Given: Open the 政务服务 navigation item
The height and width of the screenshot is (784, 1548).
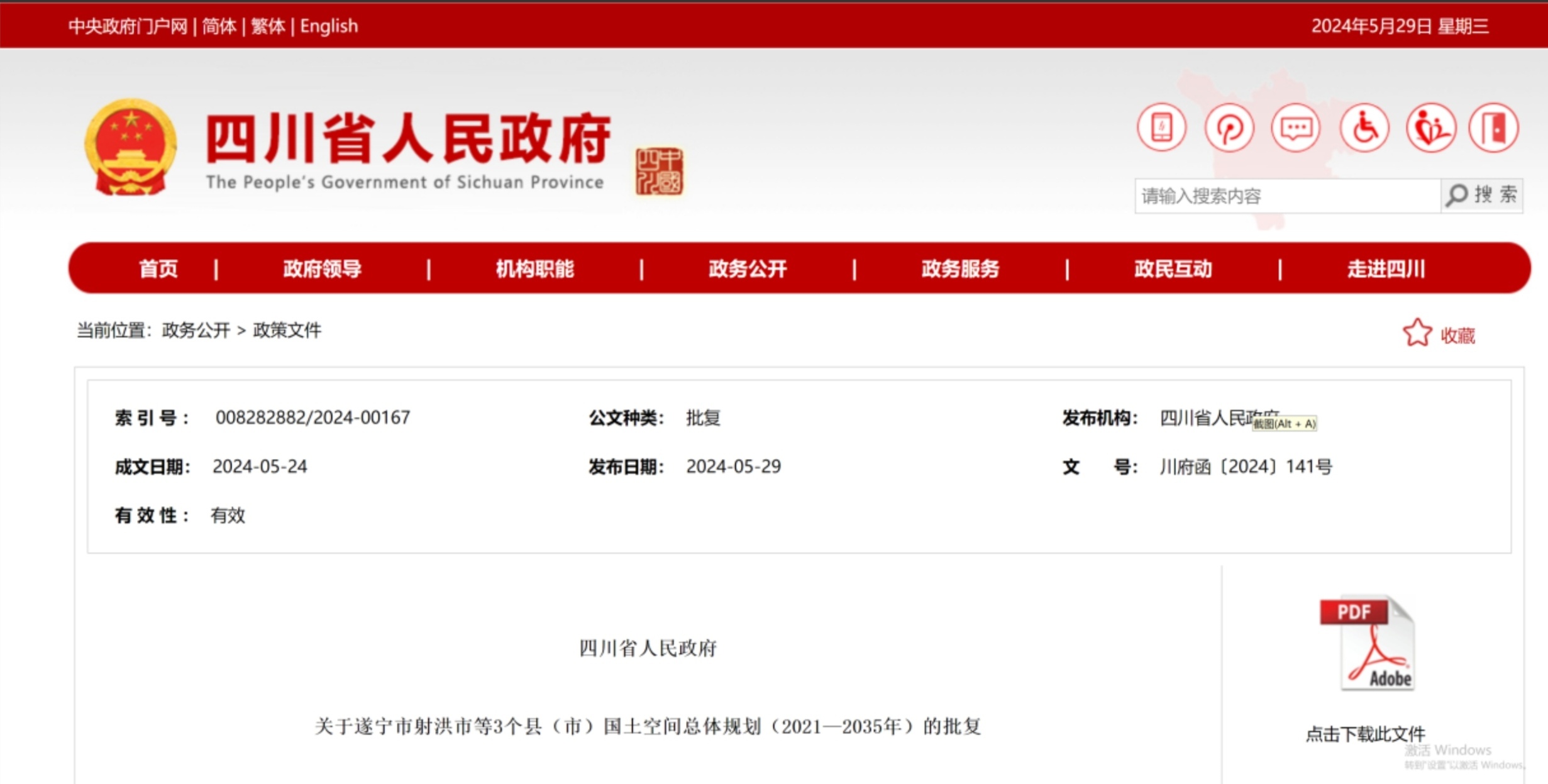Looking at the screenshot, I should pos(960,269).
